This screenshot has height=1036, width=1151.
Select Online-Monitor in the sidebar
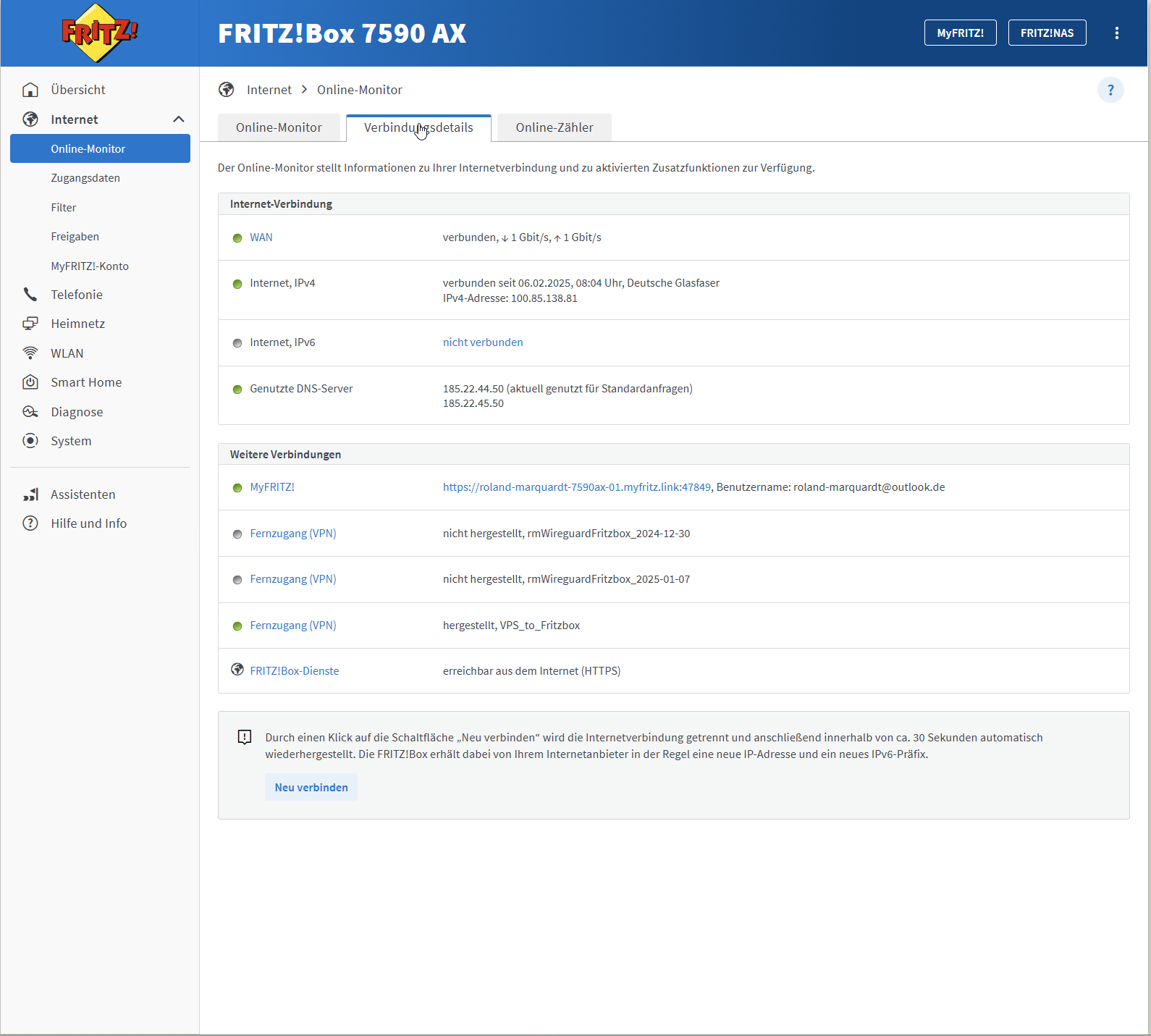100,148
